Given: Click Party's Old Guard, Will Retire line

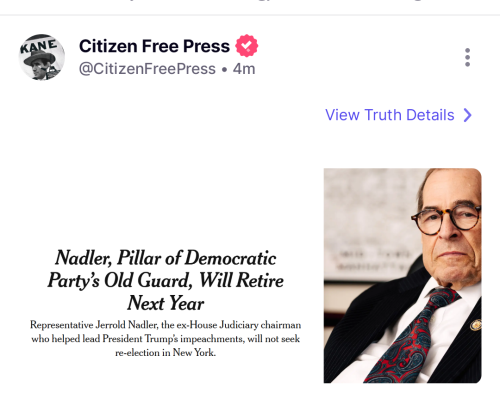Looking at the screenshot, I should coord(166,280).
